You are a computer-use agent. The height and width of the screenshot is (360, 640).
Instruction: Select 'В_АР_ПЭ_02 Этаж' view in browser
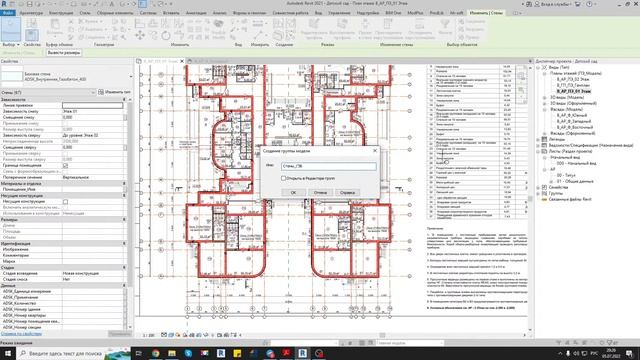coord(573,79)
